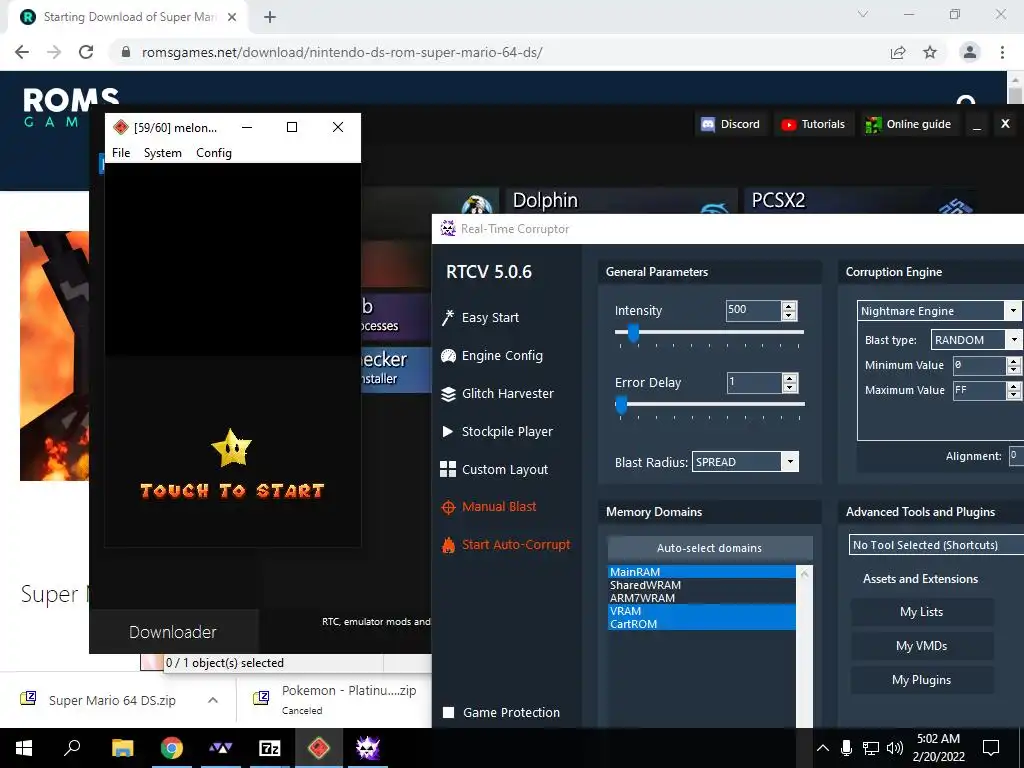Viewport: 1024px width, 768px height.
Task: Open Chrome profile avatar
Action: pos(970,52)
